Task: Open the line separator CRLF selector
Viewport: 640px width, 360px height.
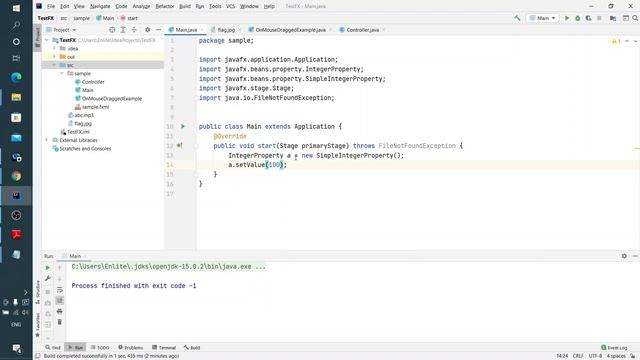Action: (578, 356)
